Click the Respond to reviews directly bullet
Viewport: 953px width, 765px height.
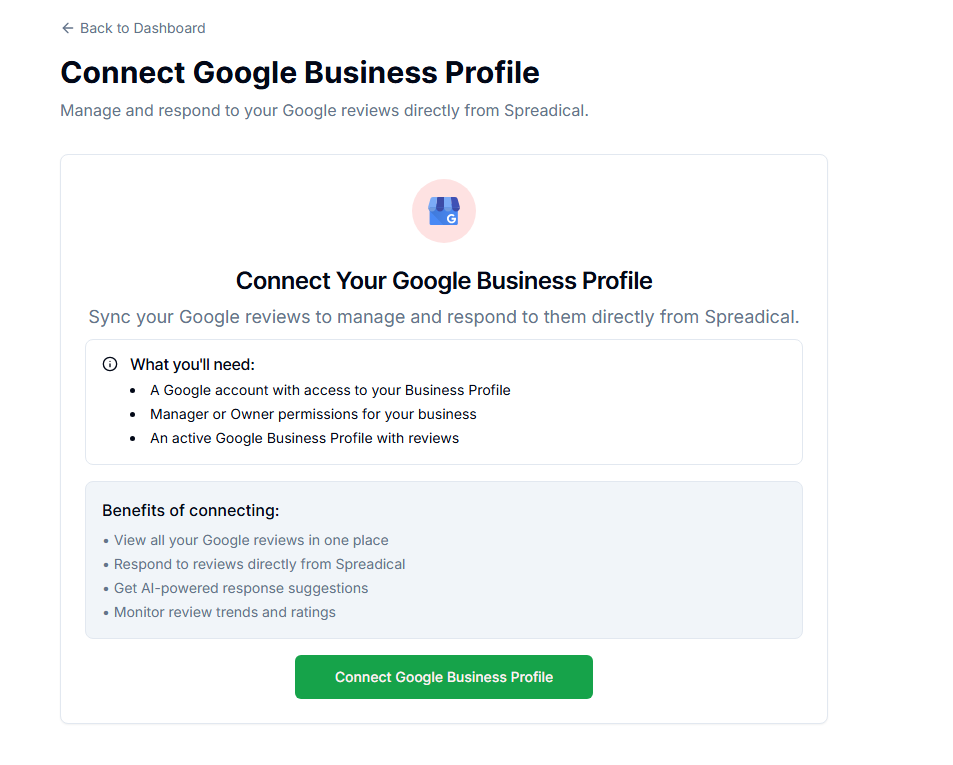(x=260, y=564)
